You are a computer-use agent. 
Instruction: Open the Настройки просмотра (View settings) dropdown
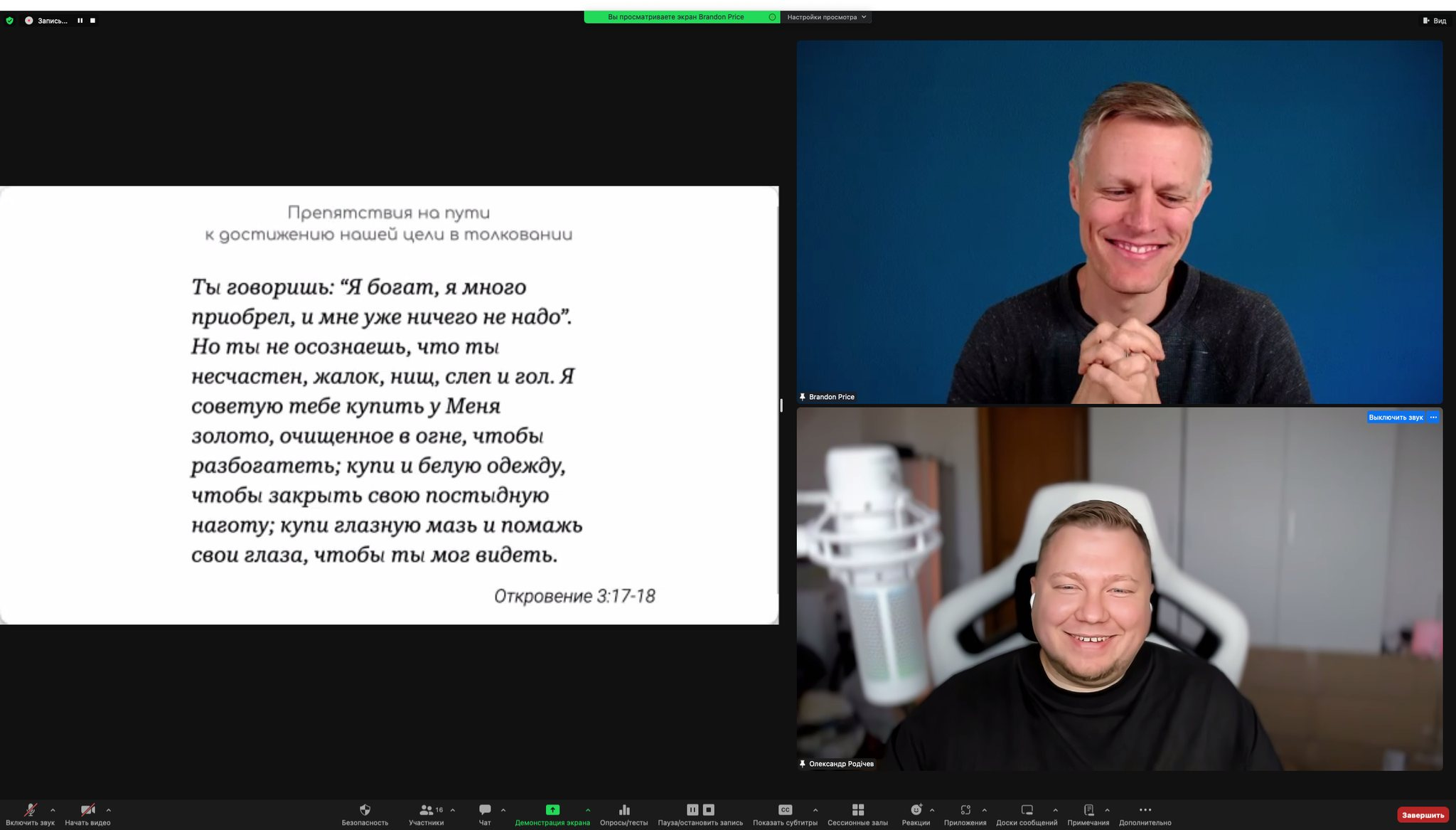[826, 17]
